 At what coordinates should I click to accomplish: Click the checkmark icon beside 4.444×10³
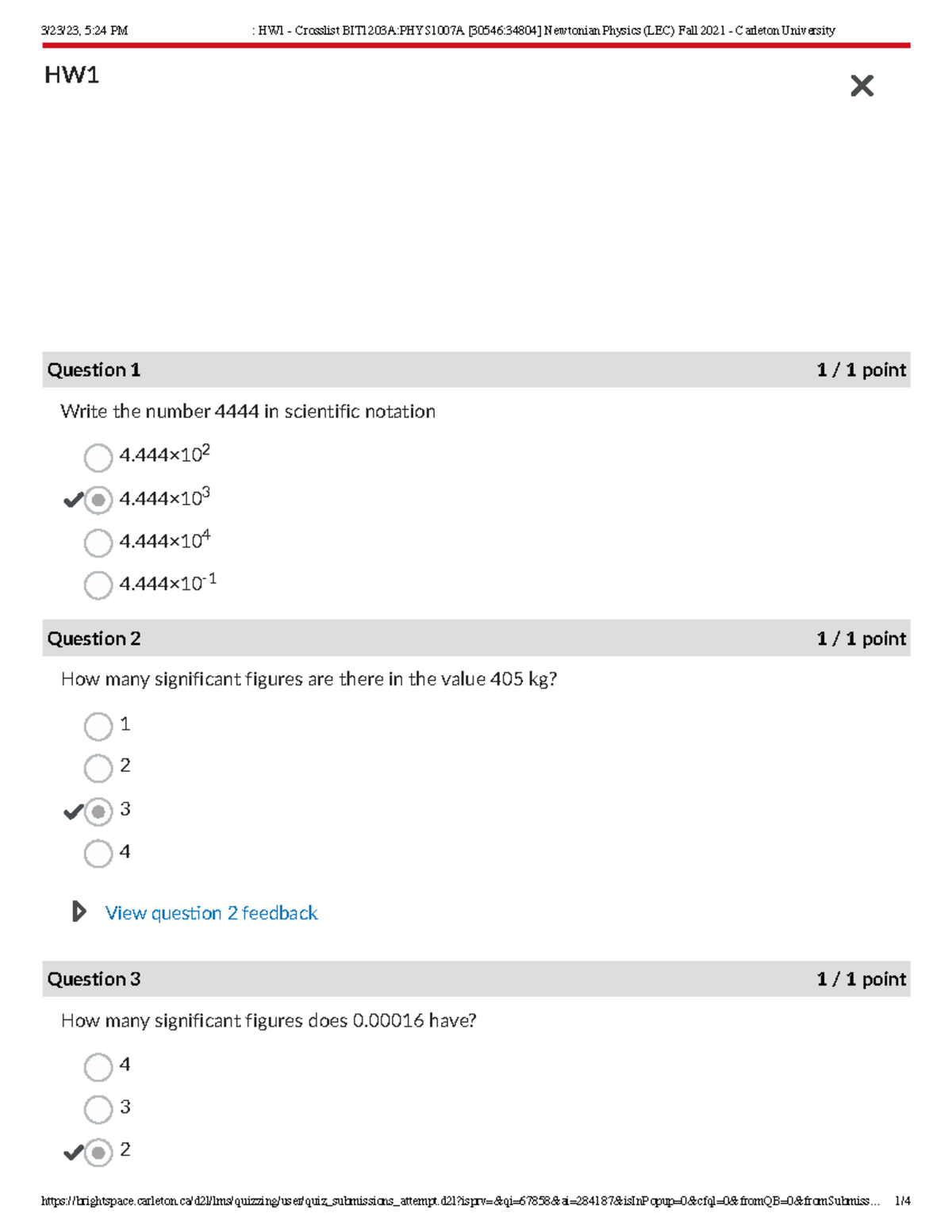pyautogui.click(x=72, y=500)
